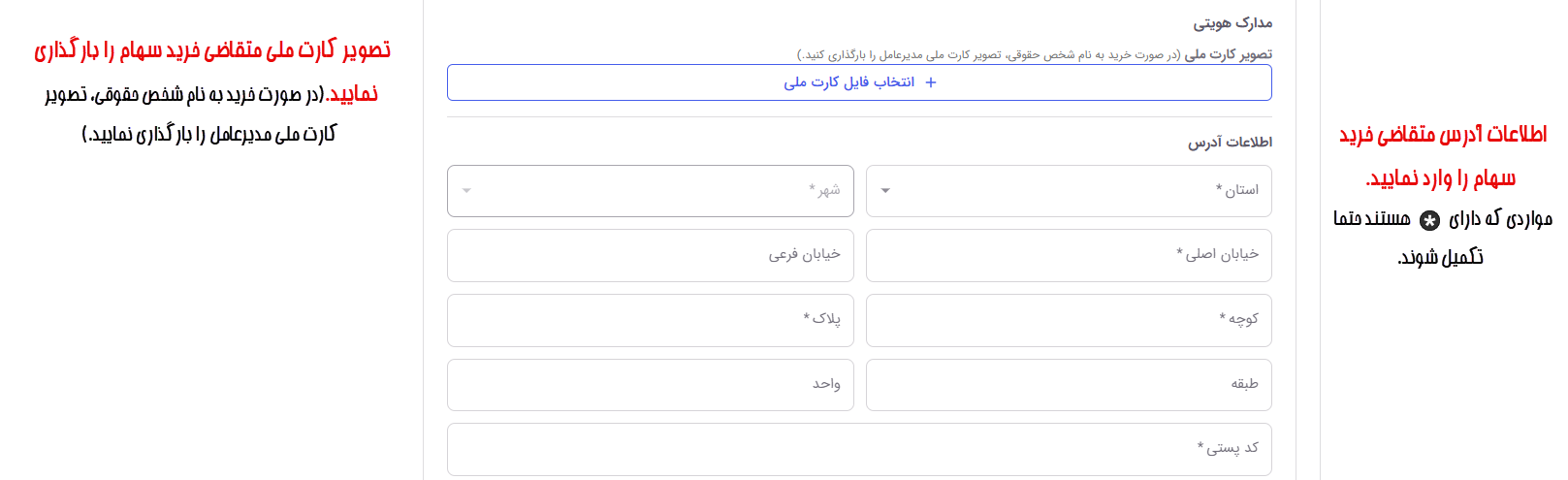This screenshot has height=480, width=1568.
Task: Click the arrow icon in the استان field
Action: (885, 190)
